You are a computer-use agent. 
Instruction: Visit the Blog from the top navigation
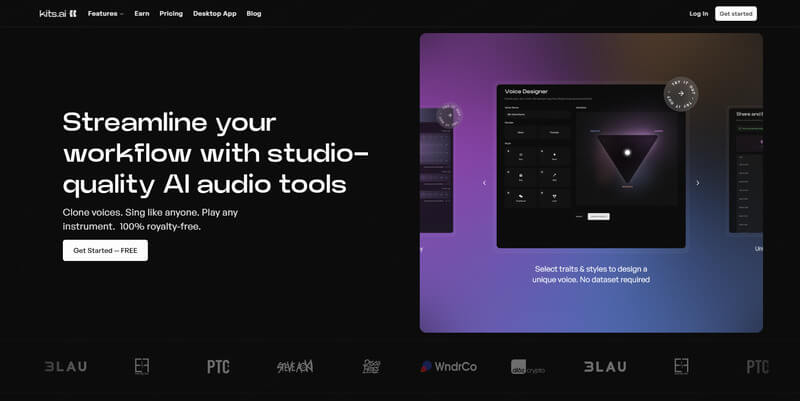point(254,14)
